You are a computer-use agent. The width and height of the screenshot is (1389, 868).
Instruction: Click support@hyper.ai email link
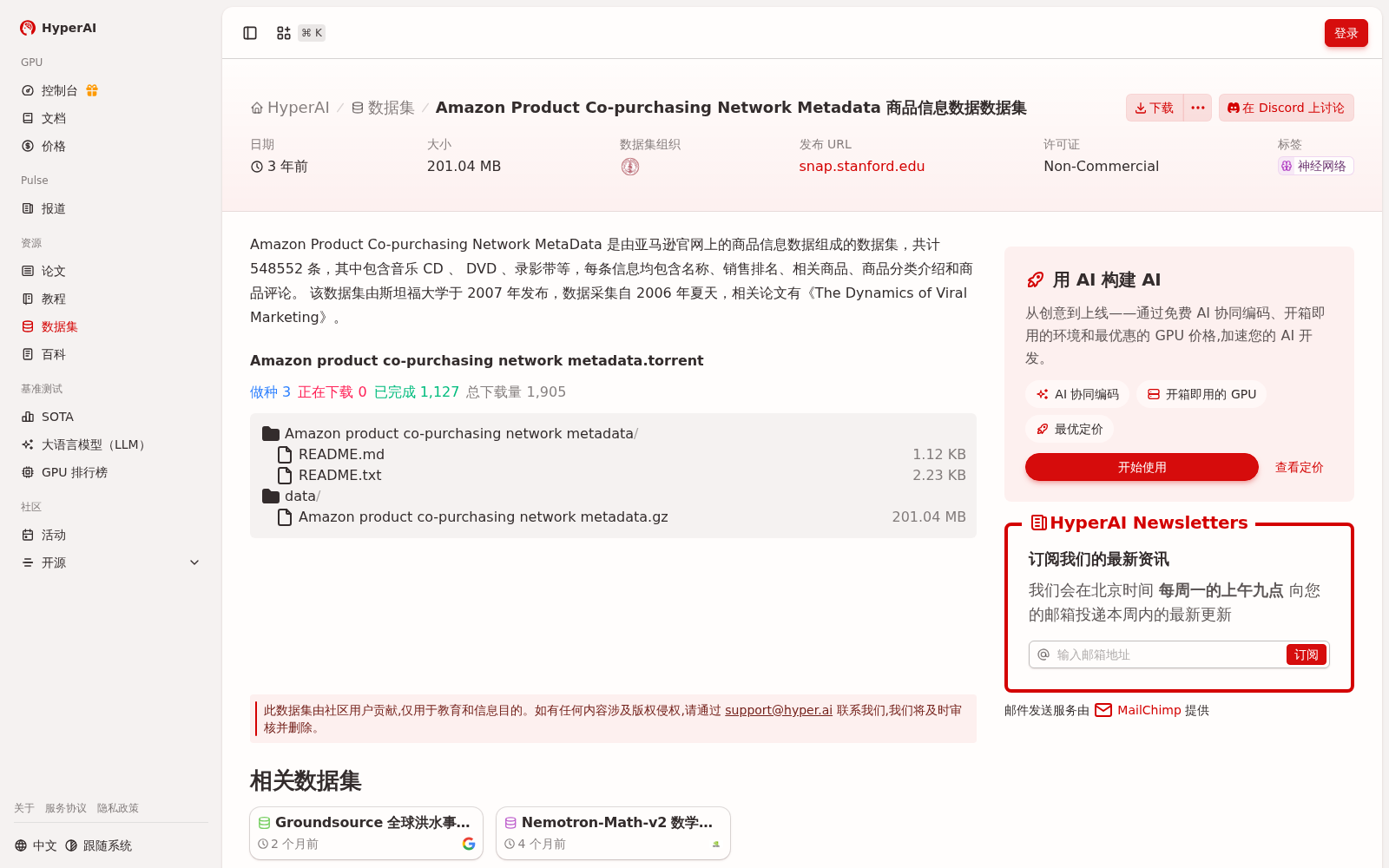pos(779,710)
